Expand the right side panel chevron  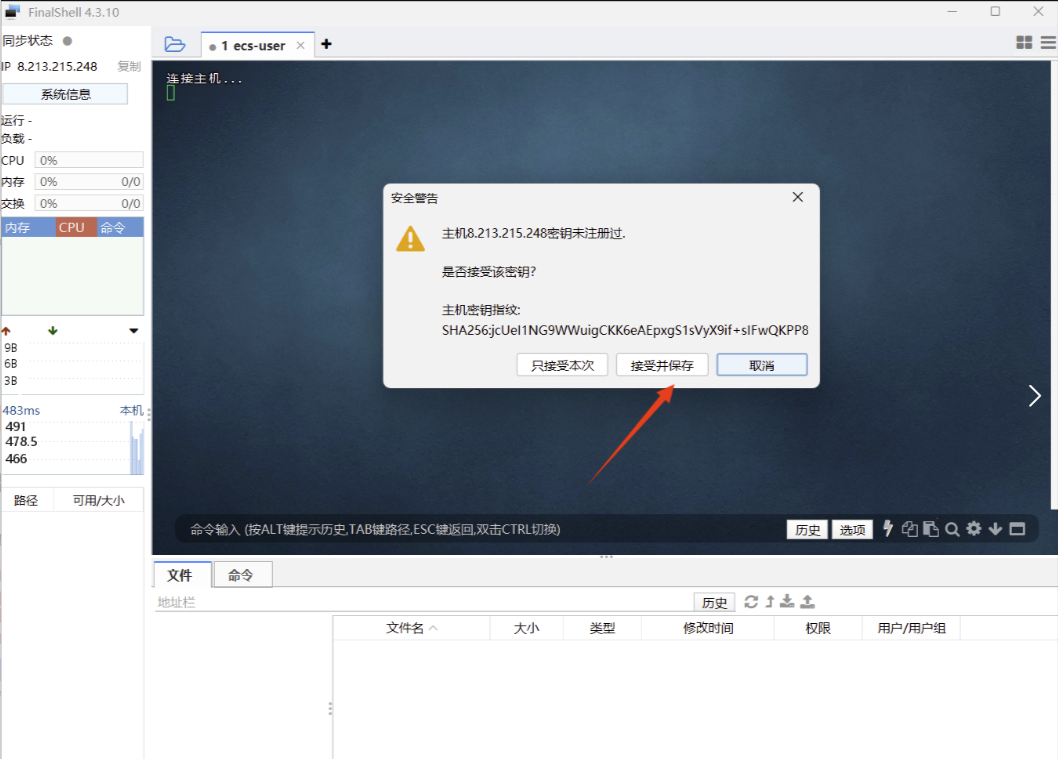point(1035,396)
